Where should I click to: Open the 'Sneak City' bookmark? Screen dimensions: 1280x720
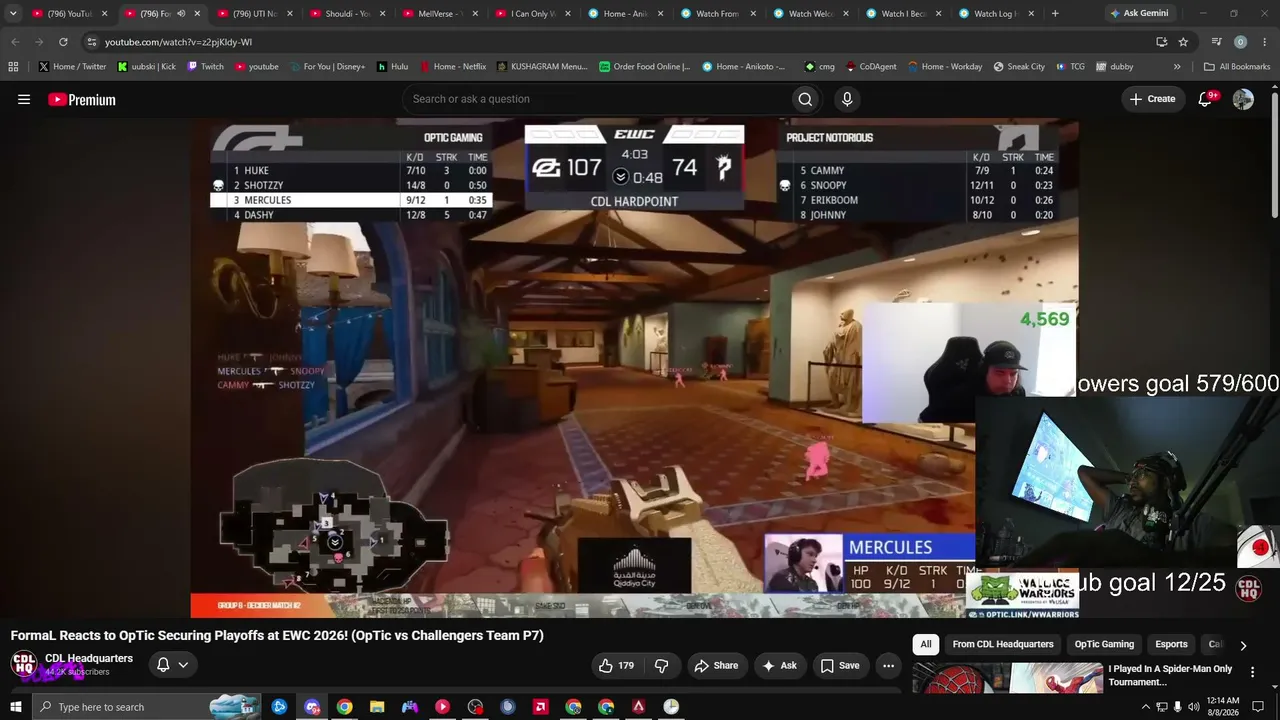[x=1019, y=67]
